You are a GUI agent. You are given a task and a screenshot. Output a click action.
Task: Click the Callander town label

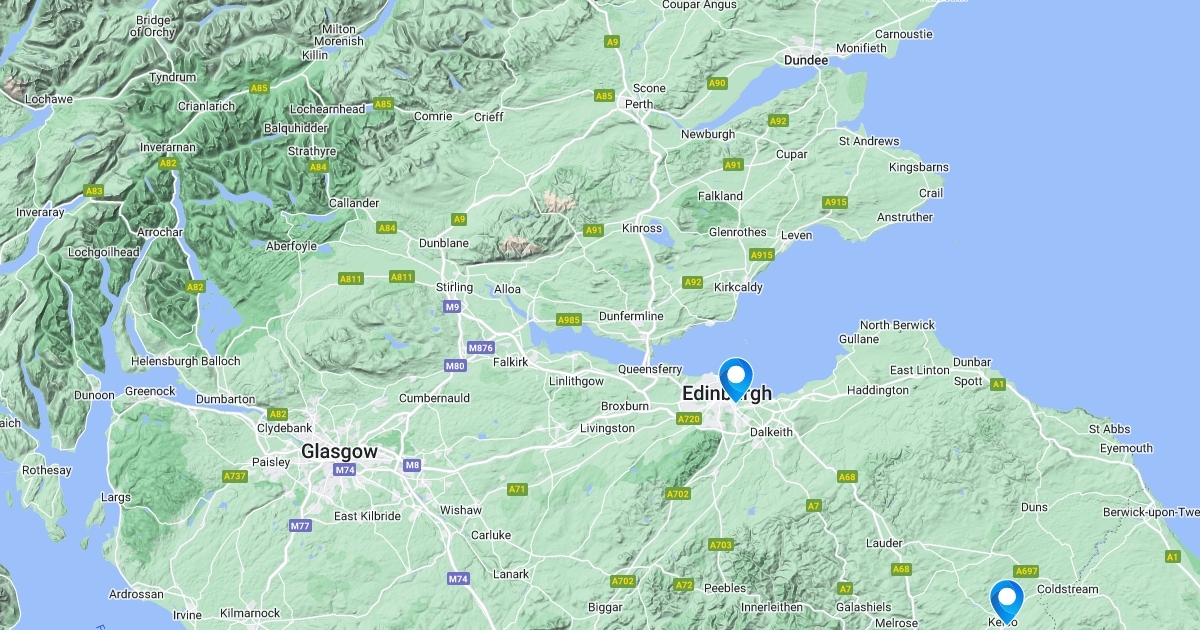354,203
